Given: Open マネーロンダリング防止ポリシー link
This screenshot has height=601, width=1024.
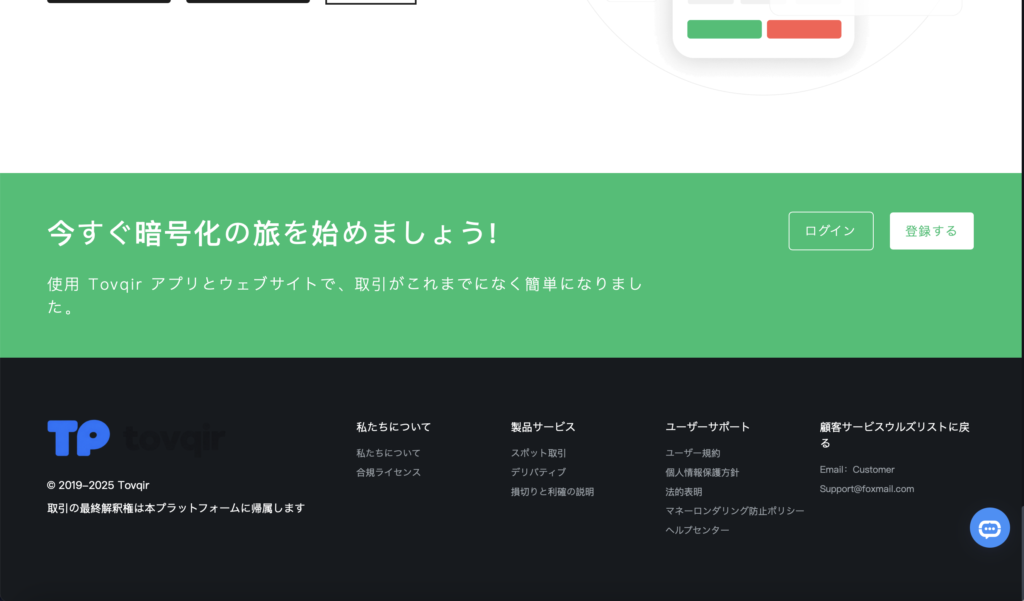Looking at the screenshot, I should (735, 511).
